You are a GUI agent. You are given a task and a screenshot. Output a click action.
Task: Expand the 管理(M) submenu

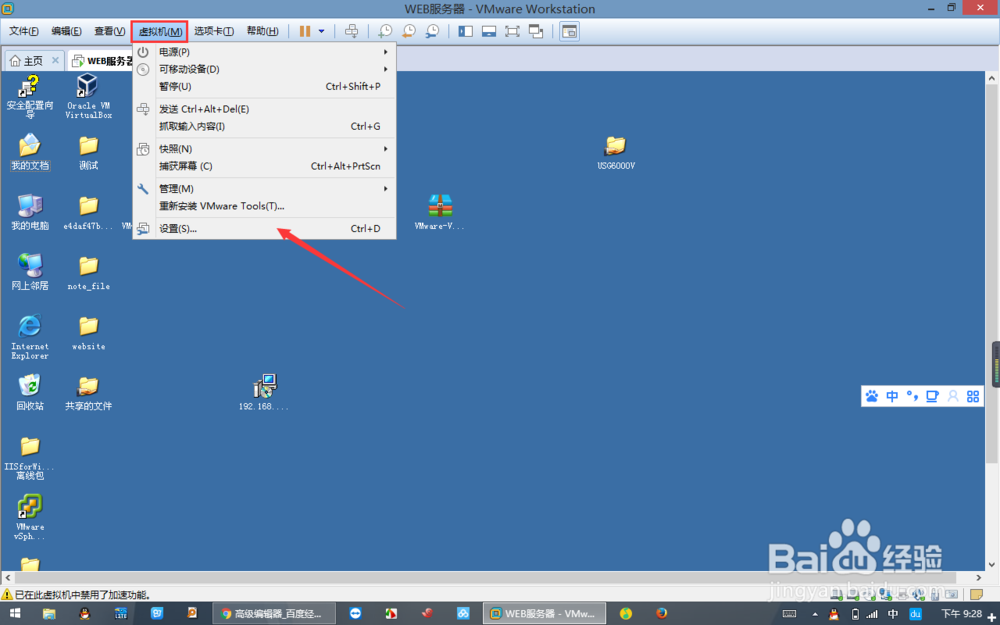pyautogui.click(x=265, y=189)
